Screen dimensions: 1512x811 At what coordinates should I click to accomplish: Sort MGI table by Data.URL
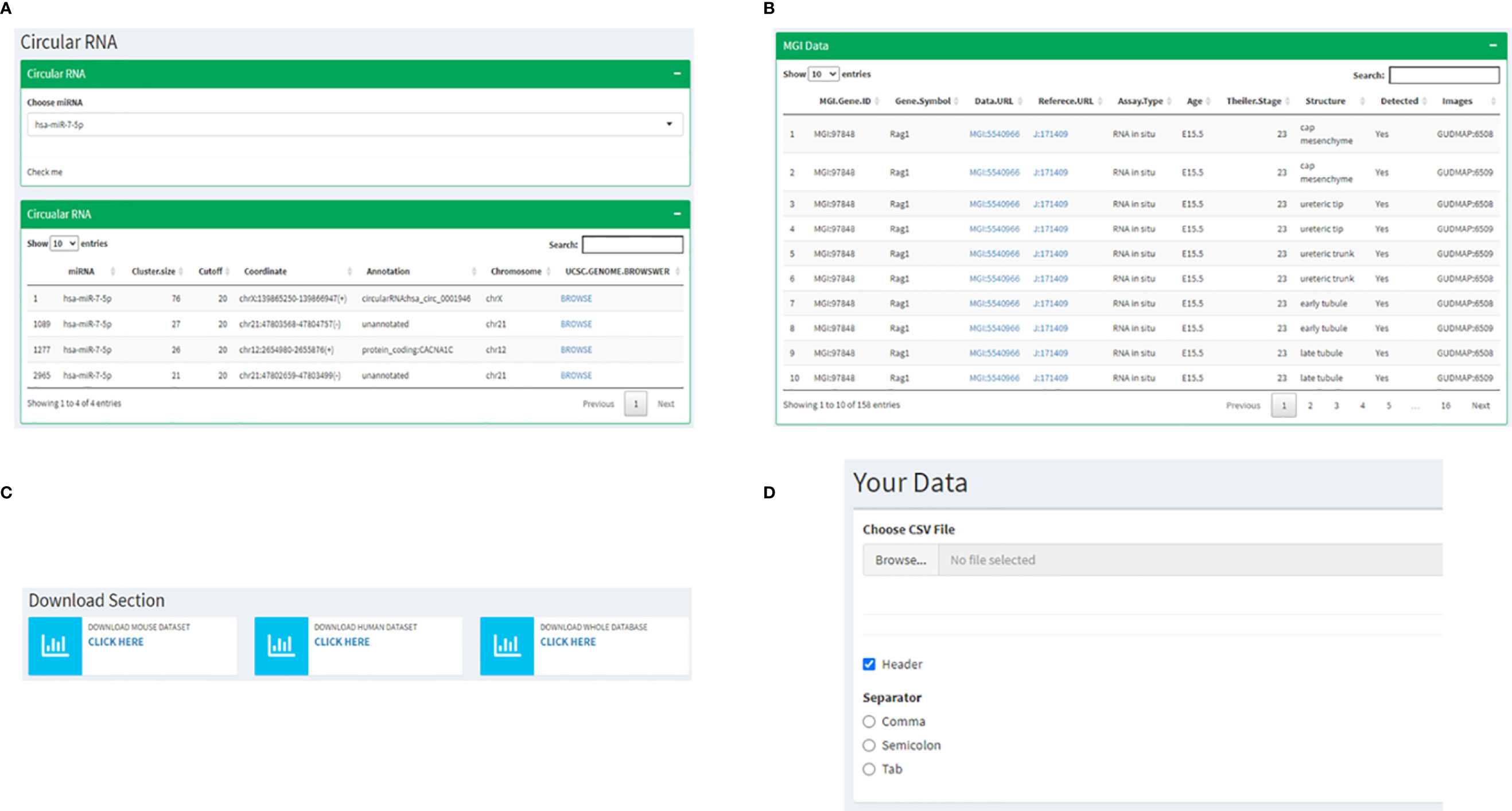(993, 101)
